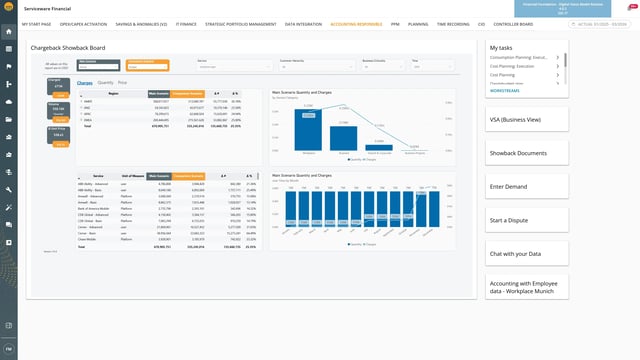Open the PLANNING tab
Image resolution: width=640 pixels, height=360 pixels.
click(418, 24)
